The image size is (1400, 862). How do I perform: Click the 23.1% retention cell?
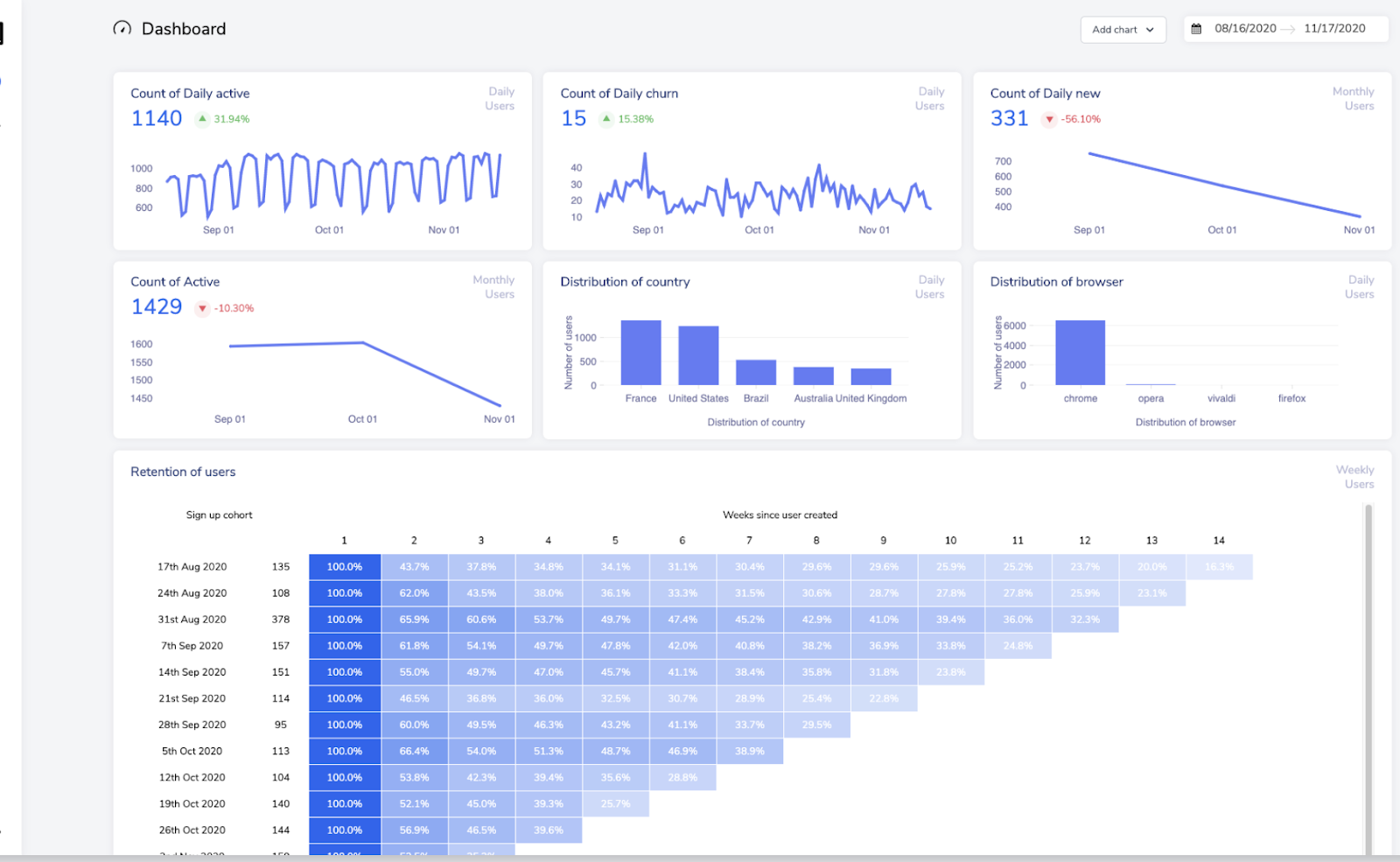tap(1151, 593)
